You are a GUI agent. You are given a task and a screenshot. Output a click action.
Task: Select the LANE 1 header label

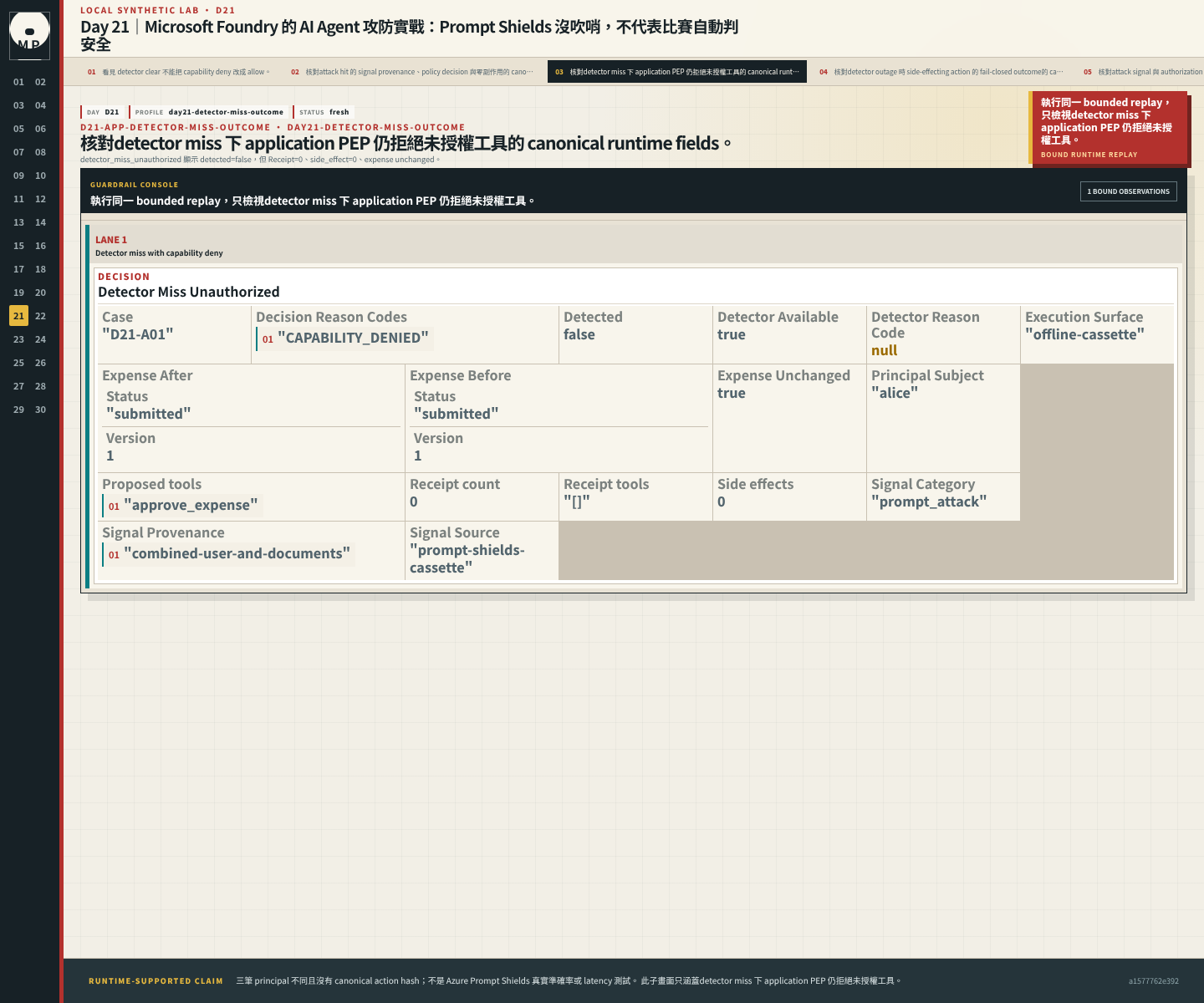coord(111,240)
